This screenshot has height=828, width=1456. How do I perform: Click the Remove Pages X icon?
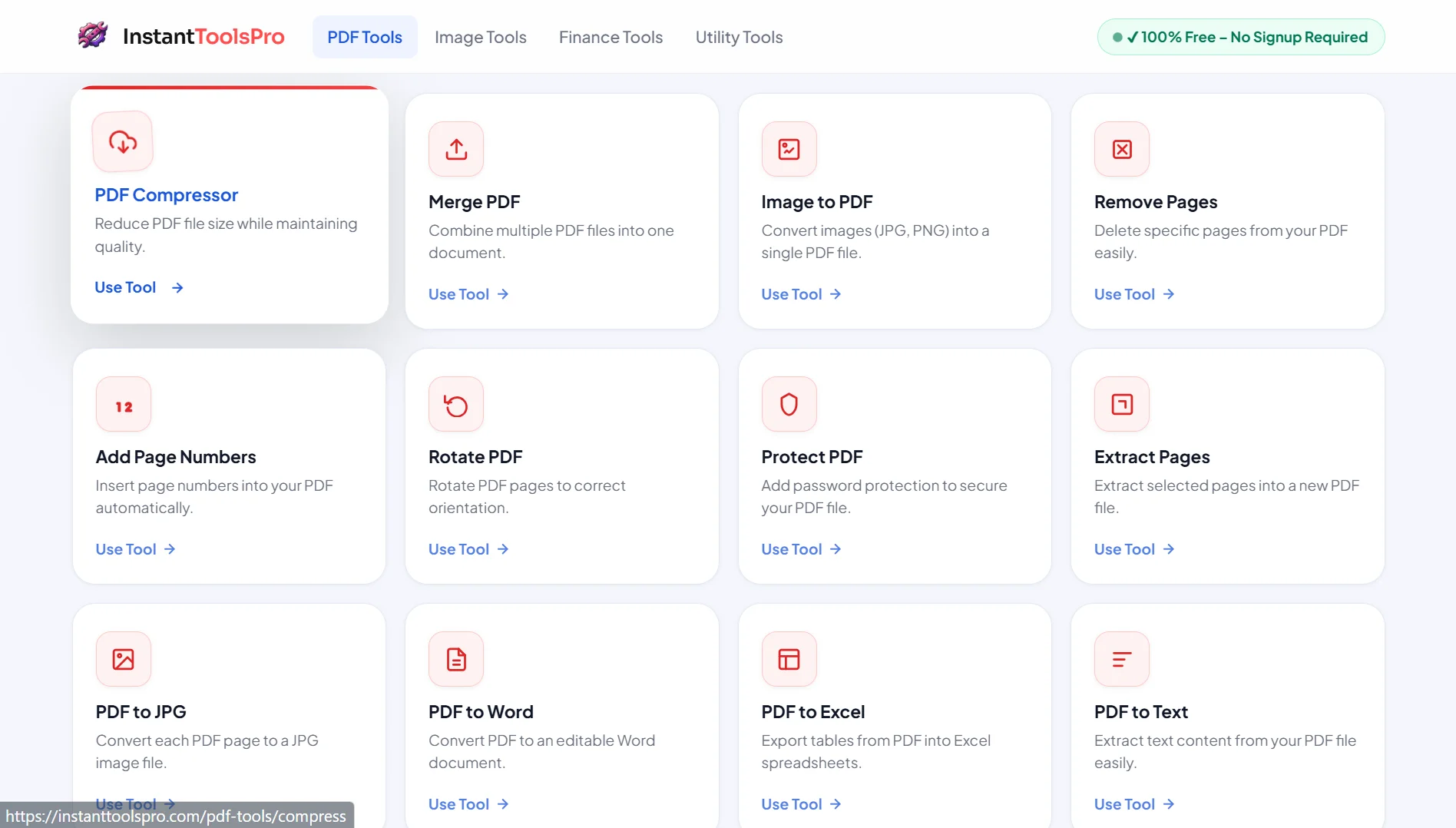[x=1121, y=149]
